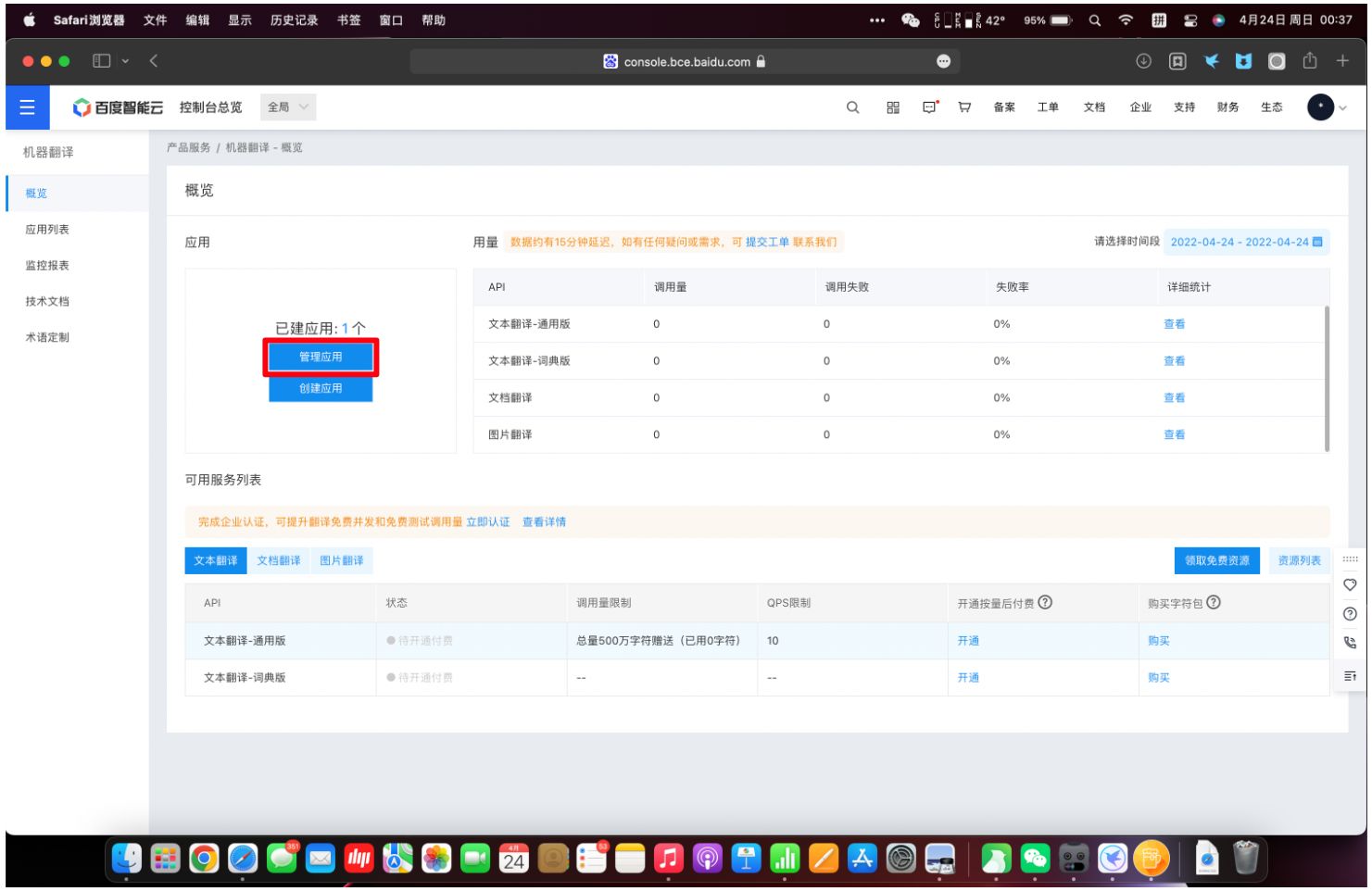Click 购买 for 文本翻译-词典版

pyautogui.click(x=1158, y=678)
